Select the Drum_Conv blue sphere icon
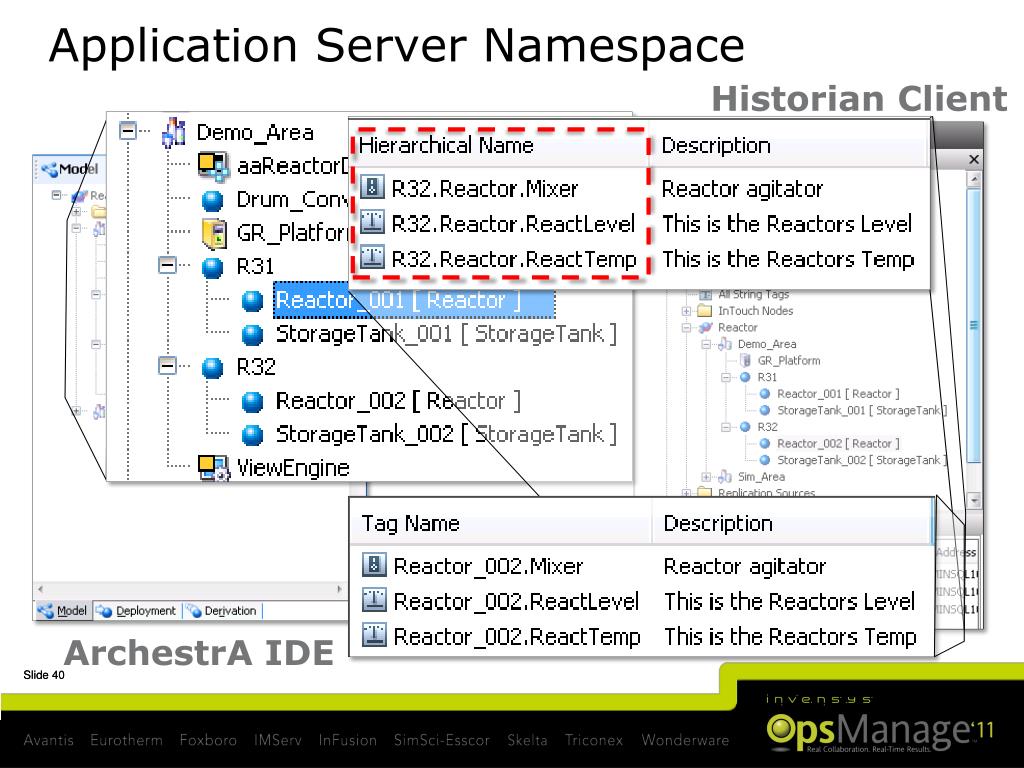 click(x=212, y=200)
